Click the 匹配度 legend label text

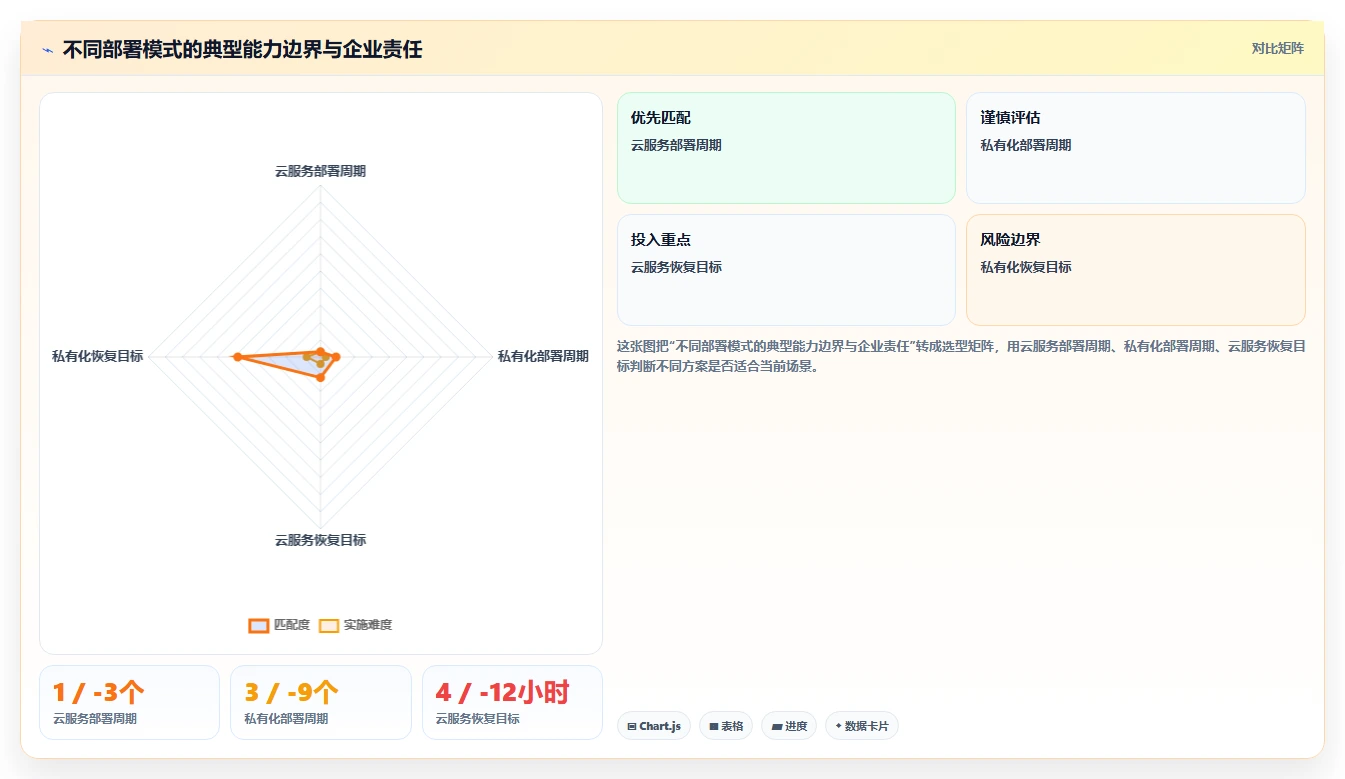click(x=292, y=625)
